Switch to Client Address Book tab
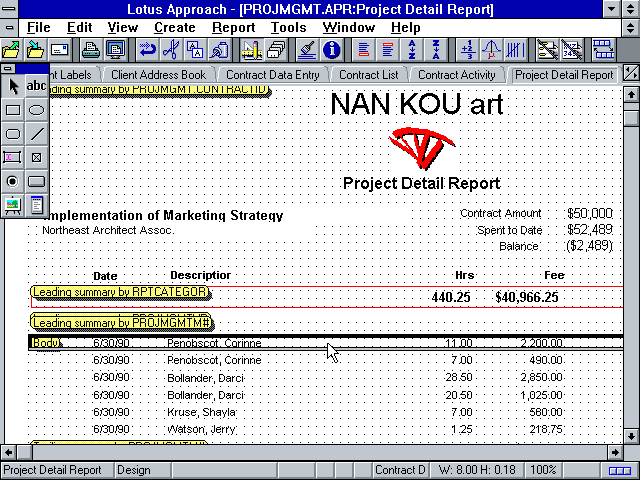This screenshot has height=480, width=640. (x=158, y=75)
